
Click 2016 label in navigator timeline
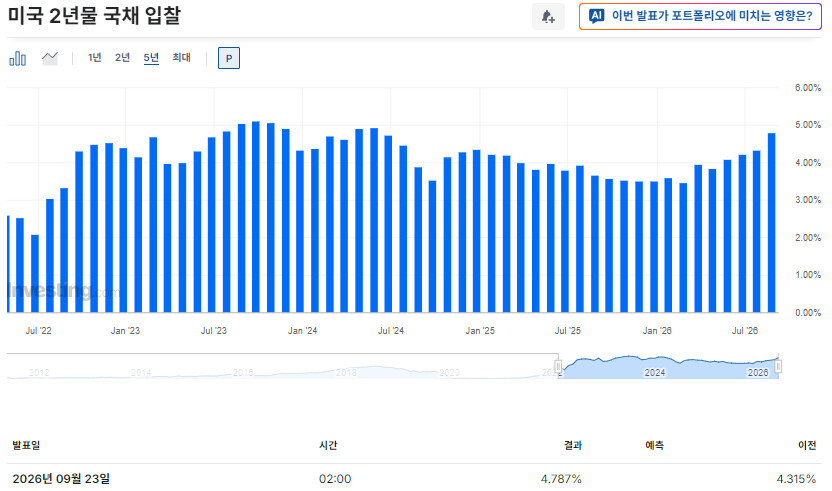point(243,373)
